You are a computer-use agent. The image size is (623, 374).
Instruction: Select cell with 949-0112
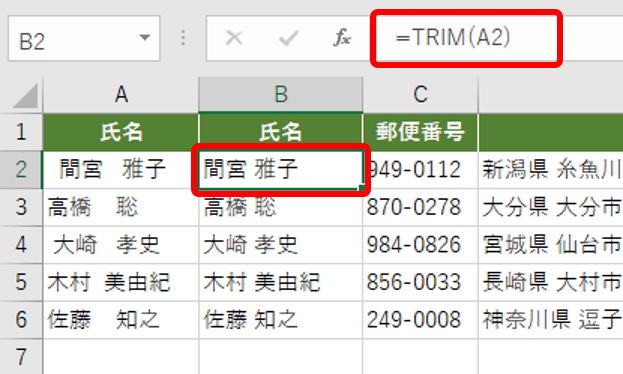[x=420, y=170]
